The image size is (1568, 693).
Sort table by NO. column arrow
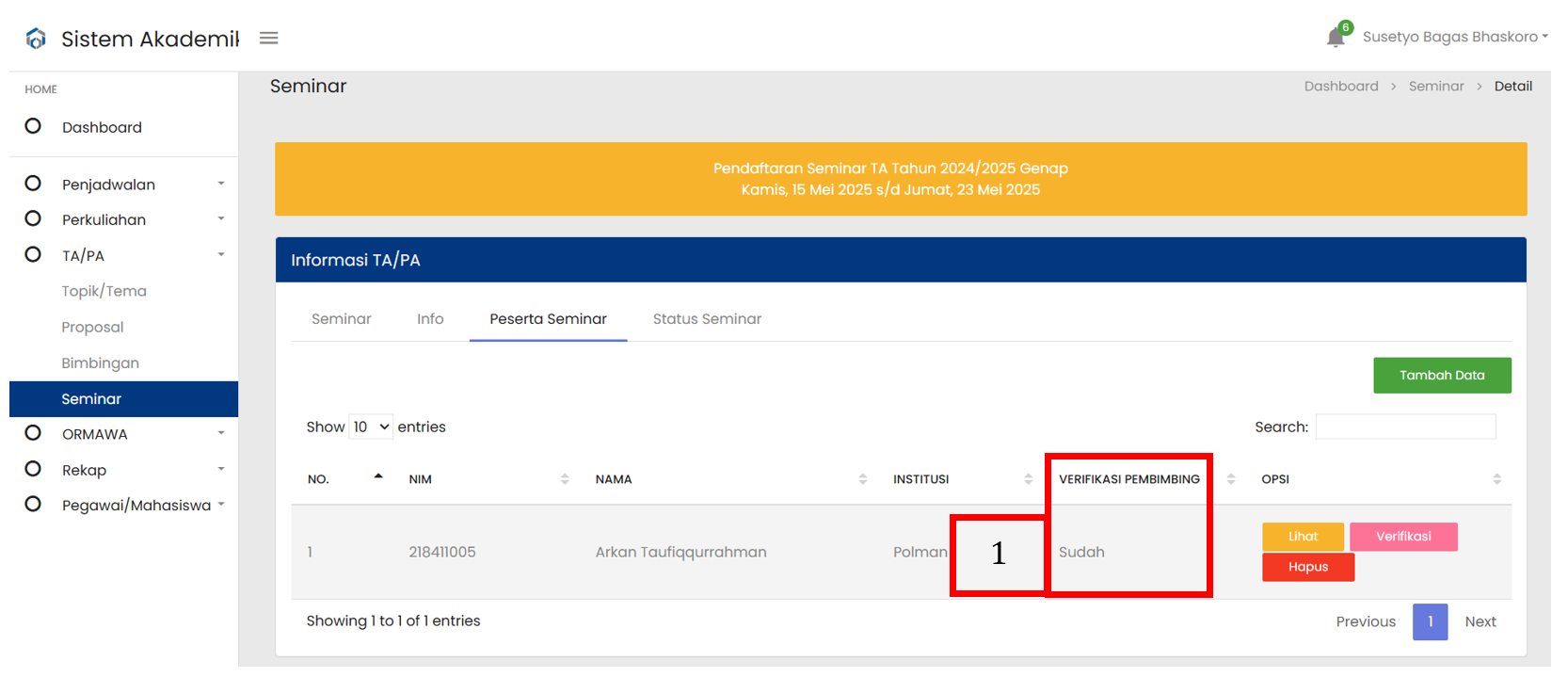coord(378,477)
